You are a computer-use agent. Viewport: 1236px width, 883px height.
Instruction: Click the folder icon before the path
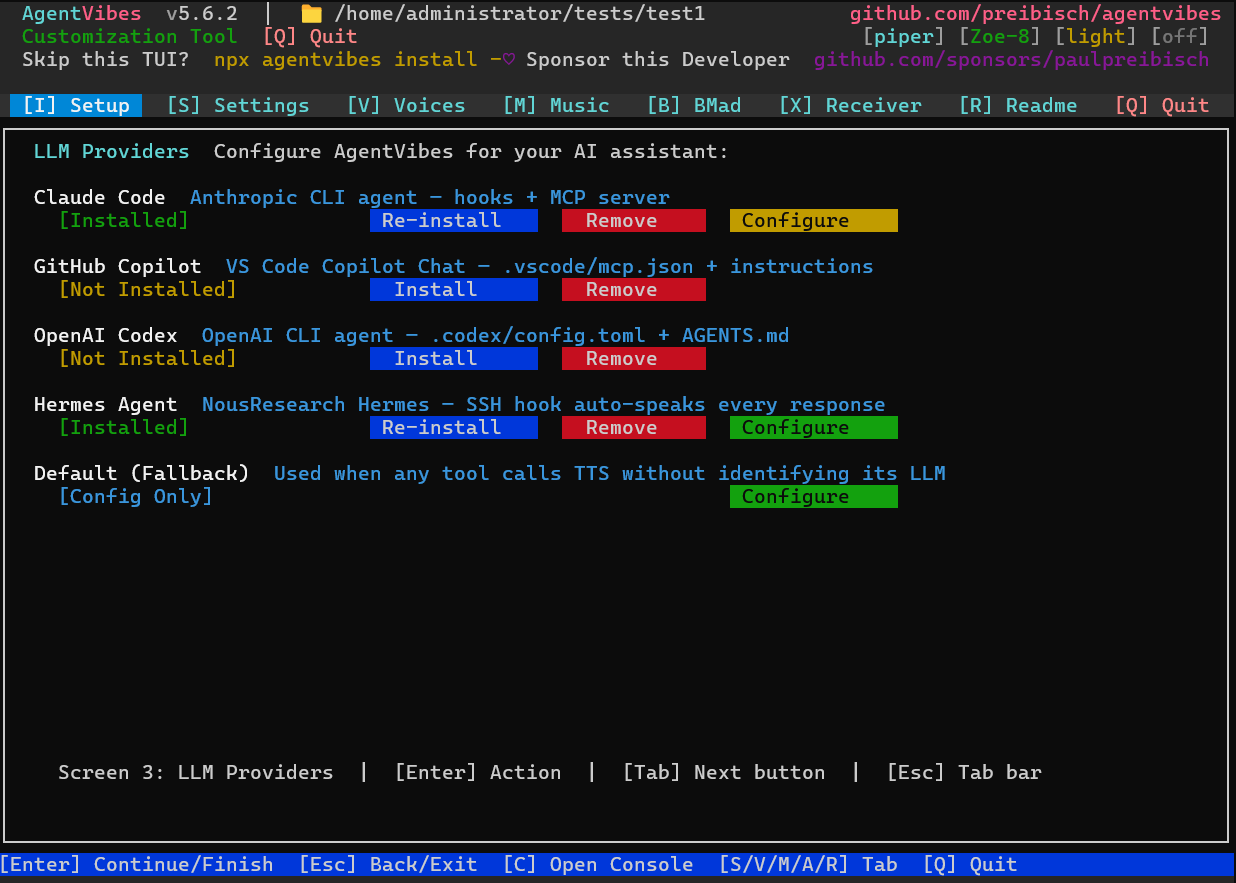click(x=311, y=14)
